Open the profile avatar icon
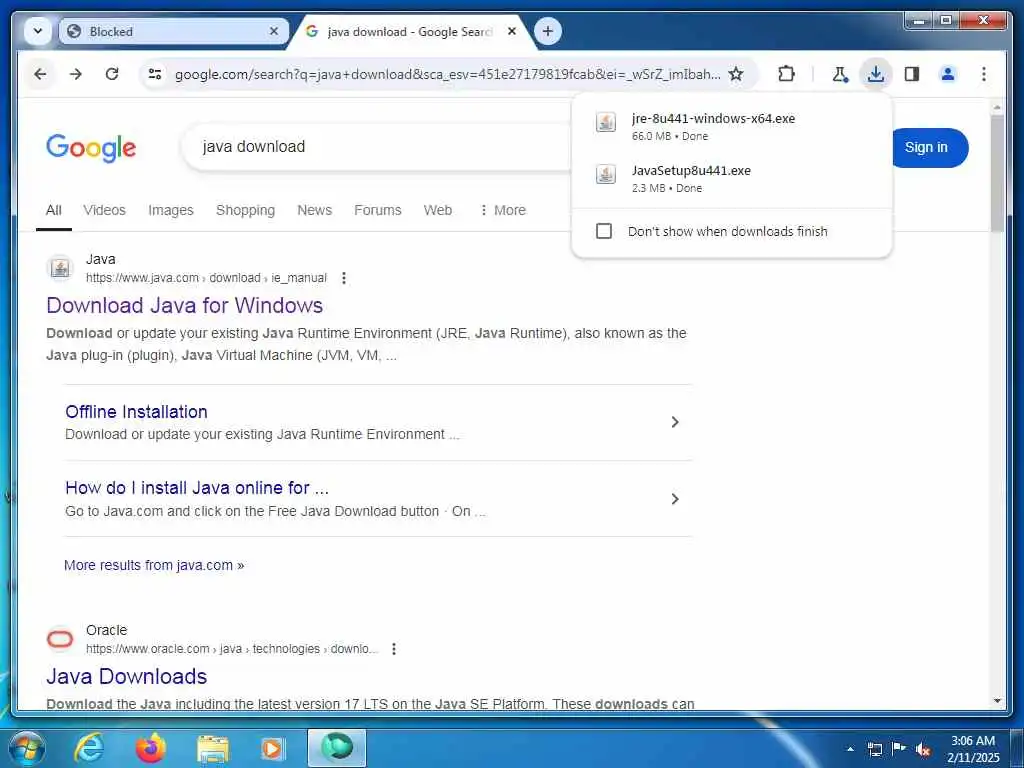The width and height of the screenshot is (1024, 768). (x=948, y=74)
